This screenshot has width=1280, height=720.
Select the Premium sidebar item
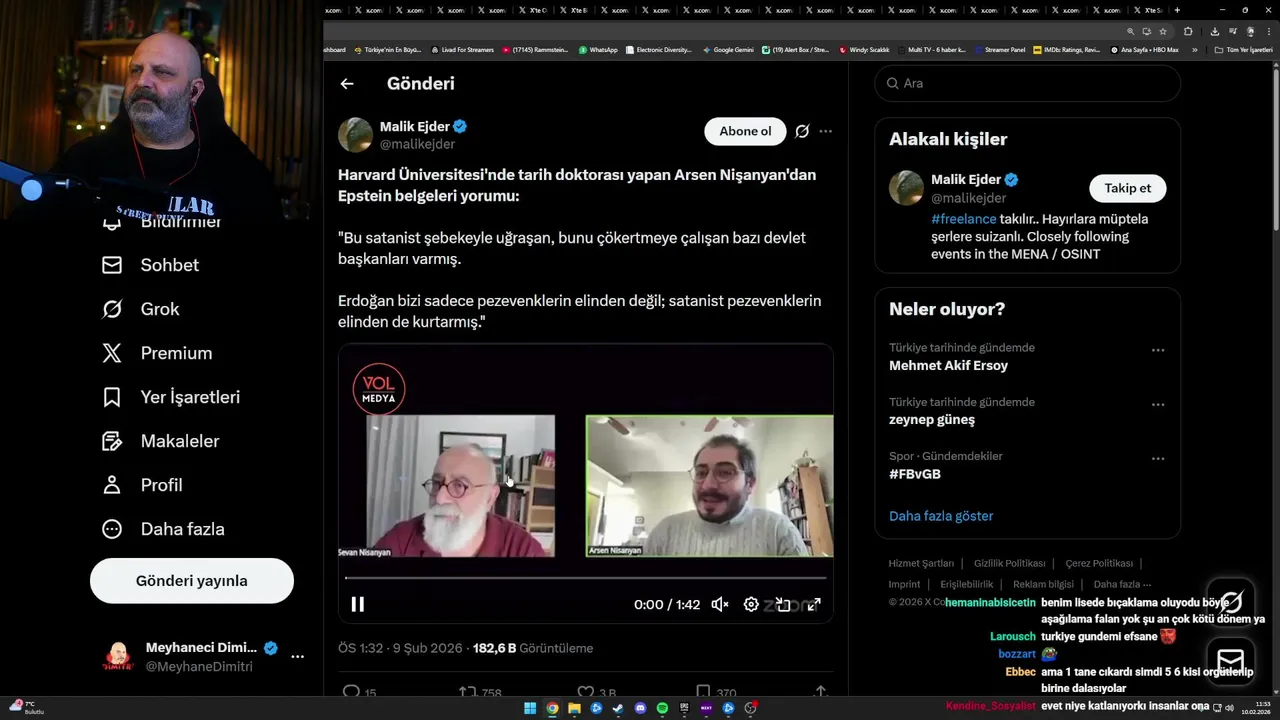click(x=157, y=353)
